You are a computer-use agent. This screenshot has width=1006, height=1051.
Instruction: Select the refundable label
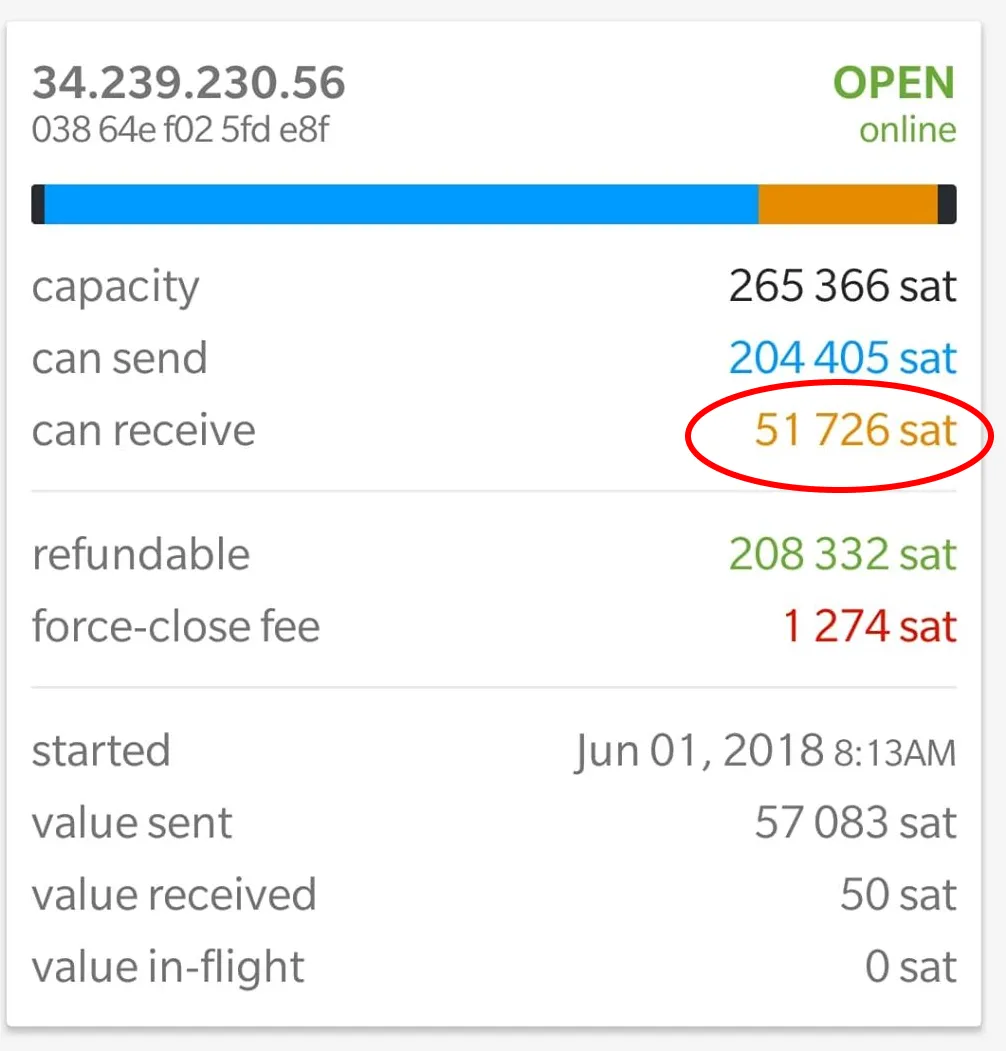coord(141,554)
